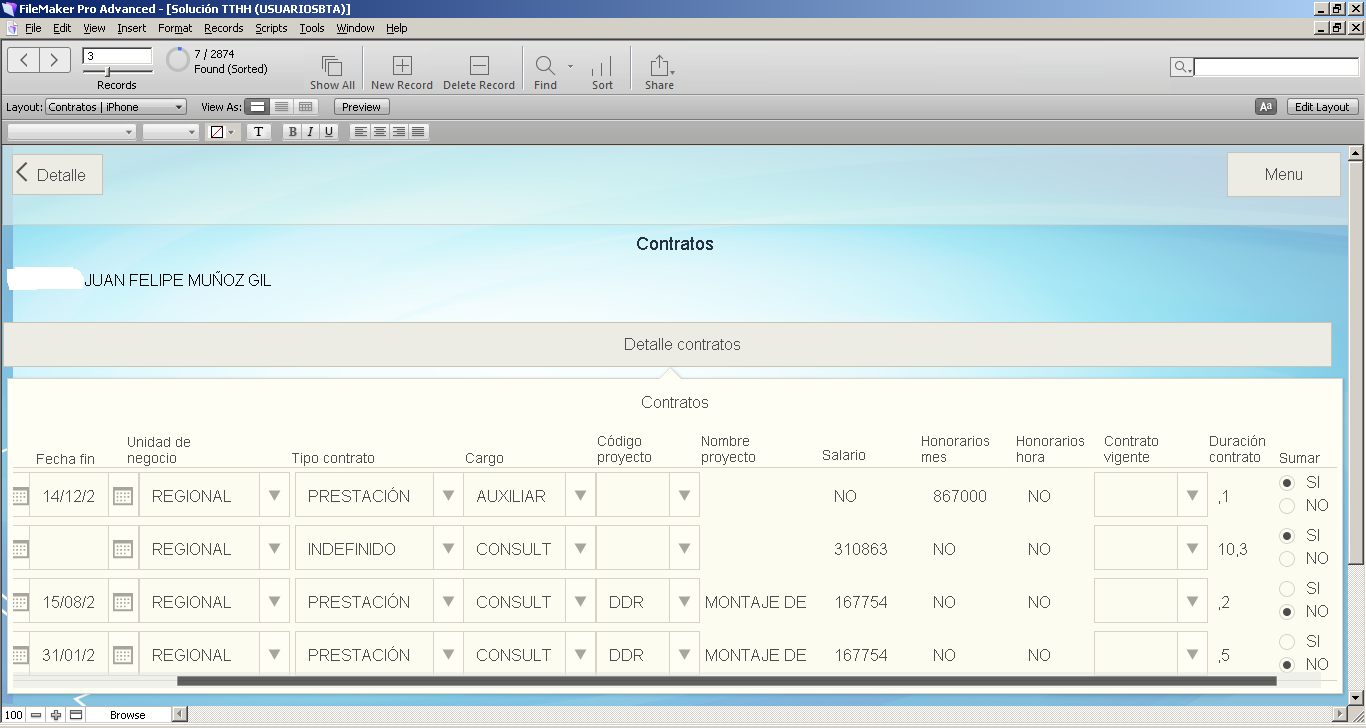Open the Share toolbar icon
Viewport: 1366px width, 728px height.
click(x=659, y=67)
